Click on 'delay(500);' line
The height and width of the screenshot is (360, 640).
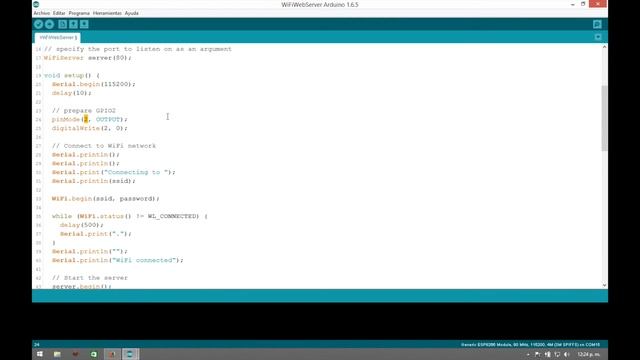point(82,225)
